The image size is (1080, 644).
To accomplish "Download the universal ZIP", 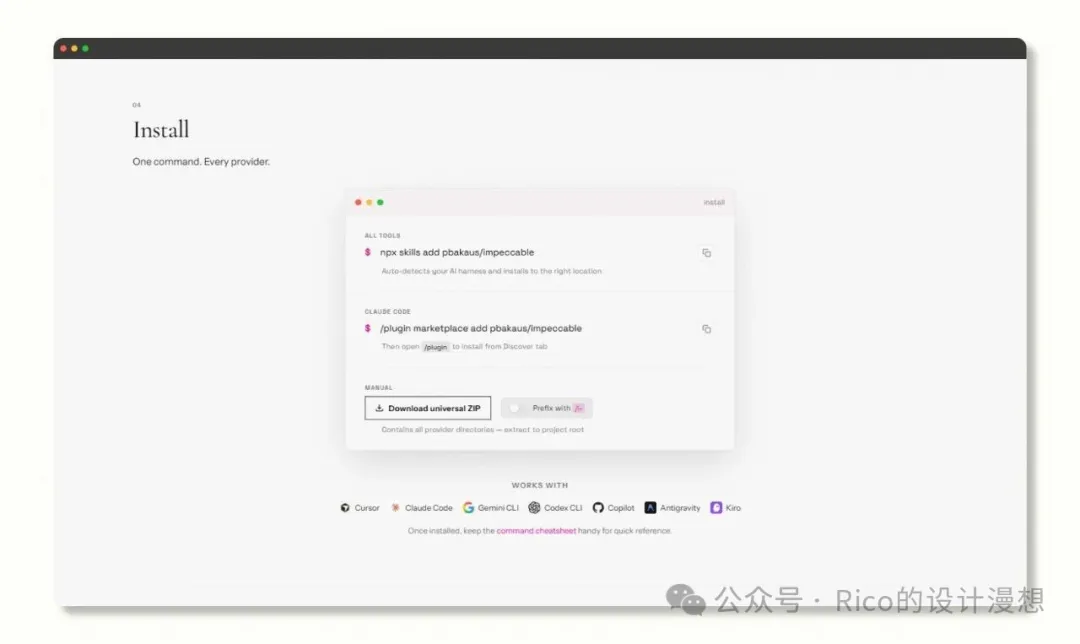I will [428, 408].
